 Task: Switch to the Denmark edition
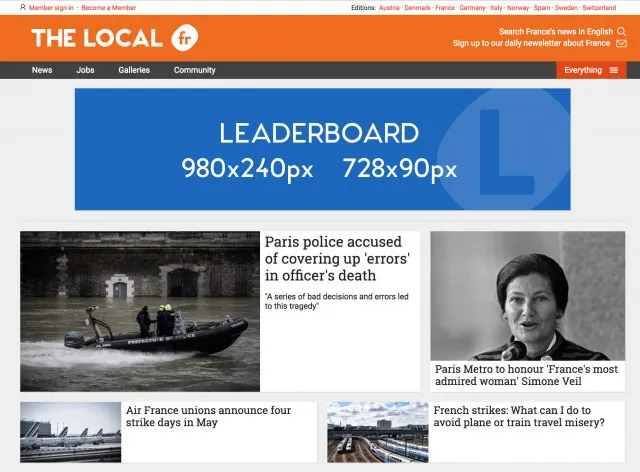click(417, 8)
